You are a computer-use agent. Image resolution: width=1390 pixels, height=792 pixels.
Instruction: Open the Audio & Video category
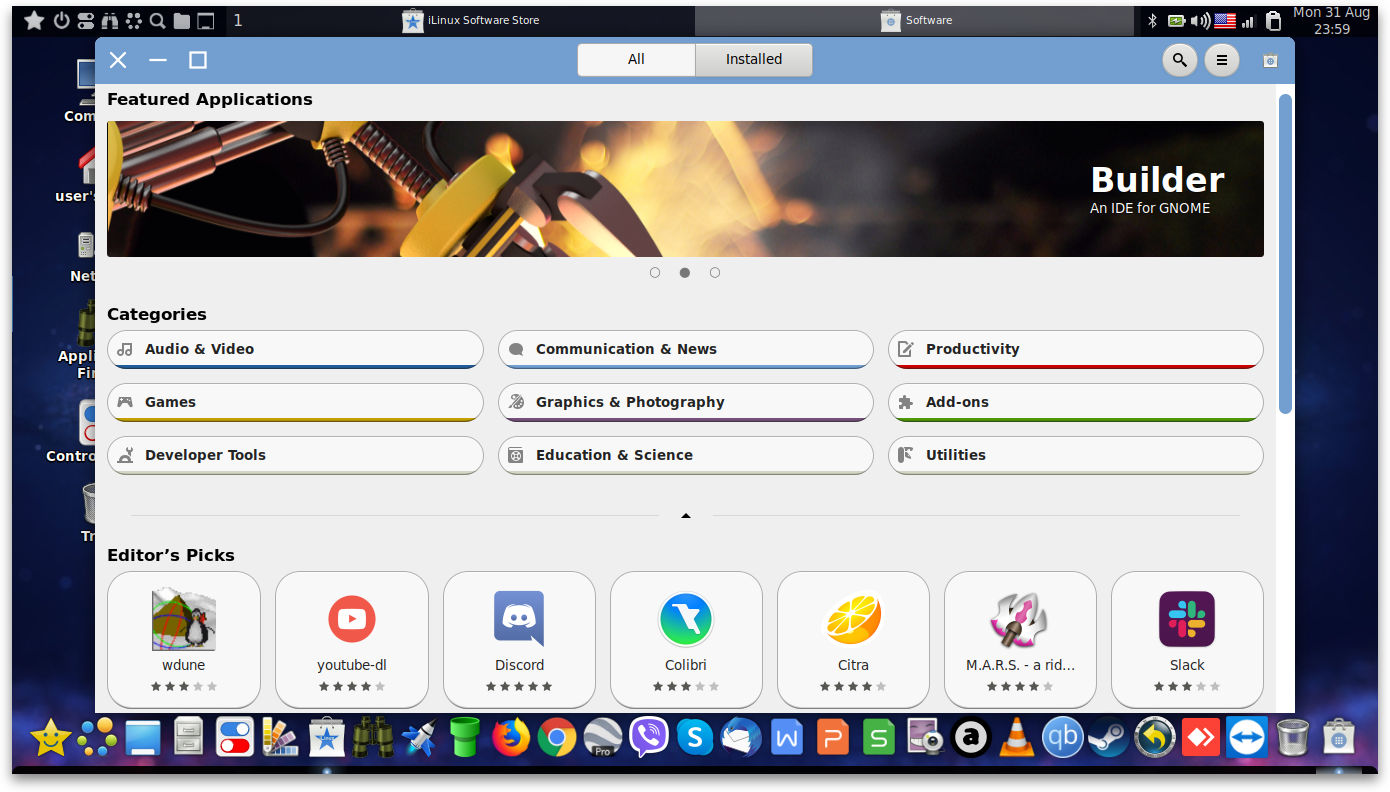(x=295, y=349)
